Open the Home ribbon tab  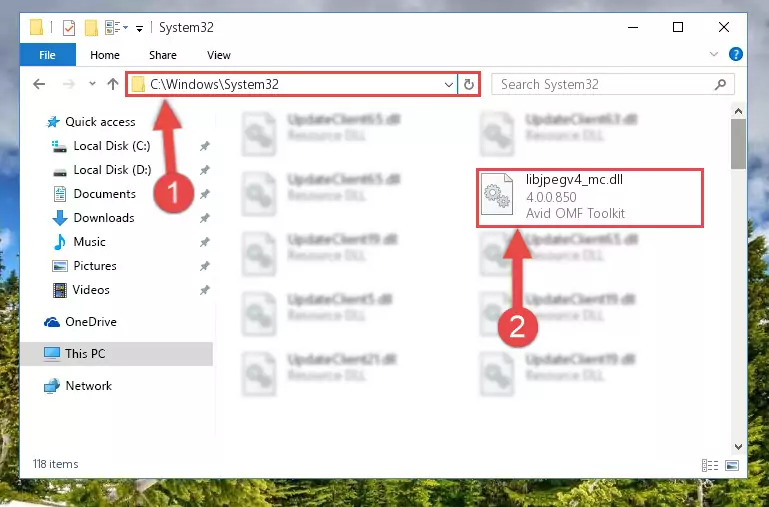(x=105, y=55)
